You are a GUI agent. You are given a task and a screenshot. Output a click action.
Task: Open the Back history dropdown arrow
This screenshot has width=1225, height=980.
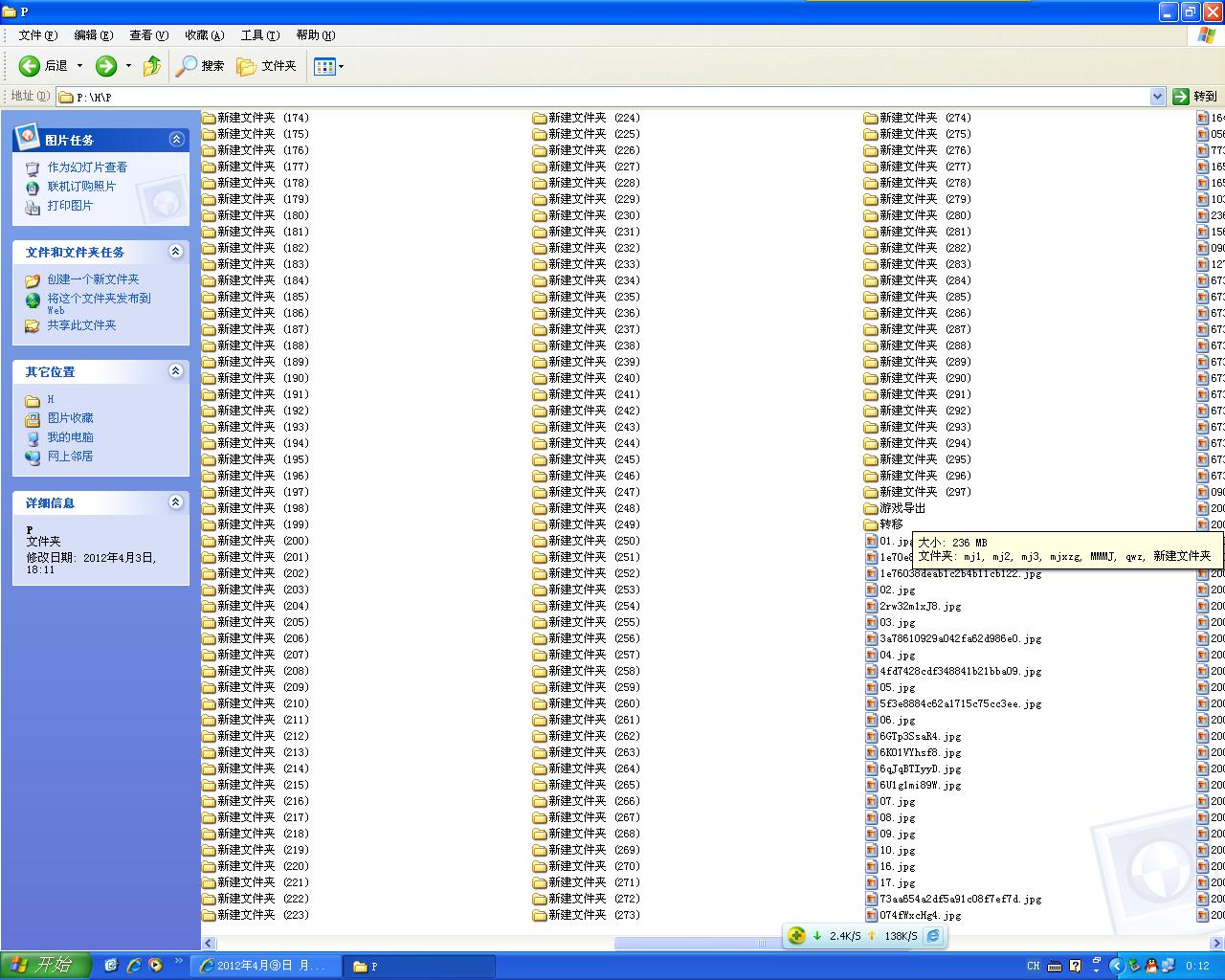(x=79, y=66)
